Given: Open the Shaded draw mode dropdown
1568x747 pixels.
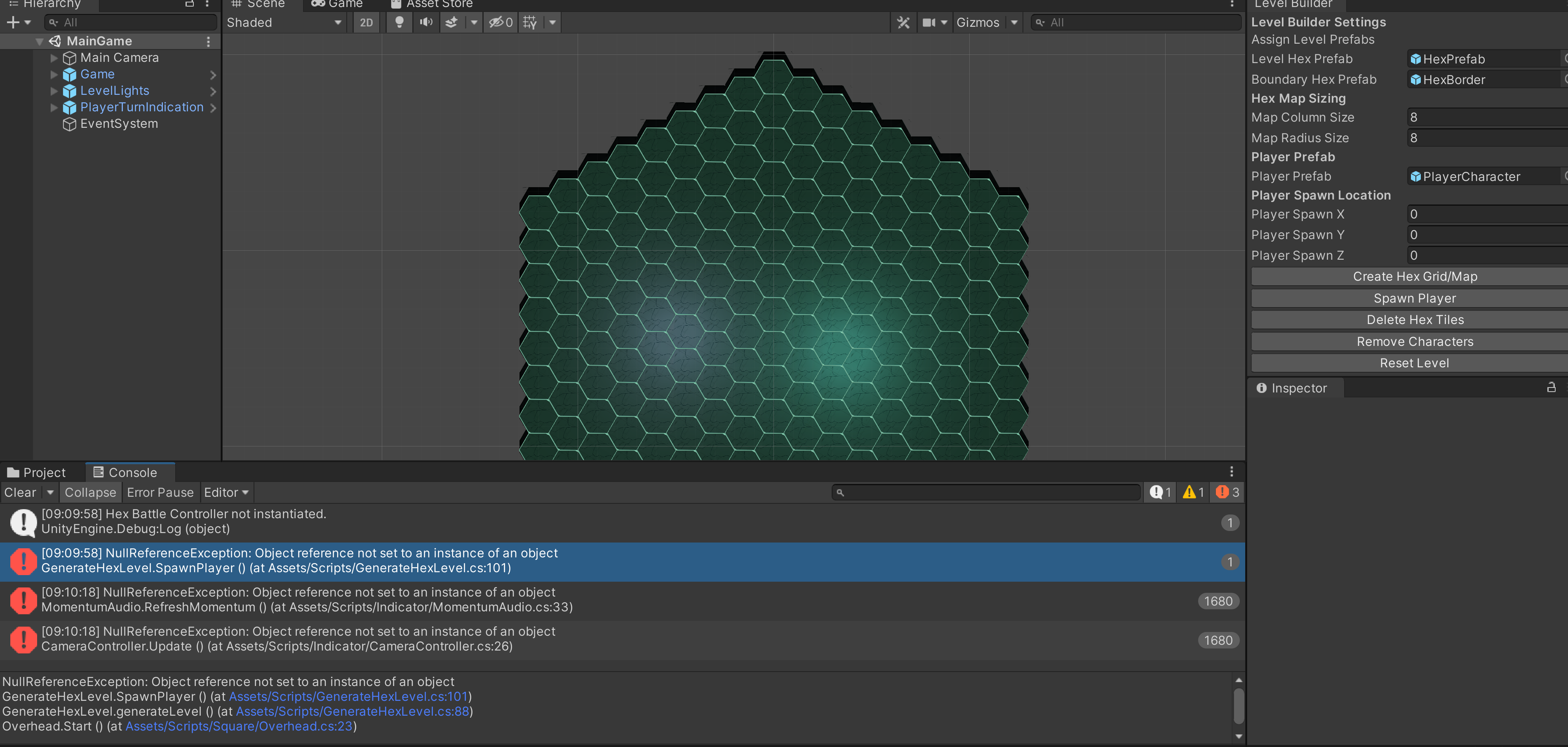Looking at the screenshot, I should coord(284,23).
